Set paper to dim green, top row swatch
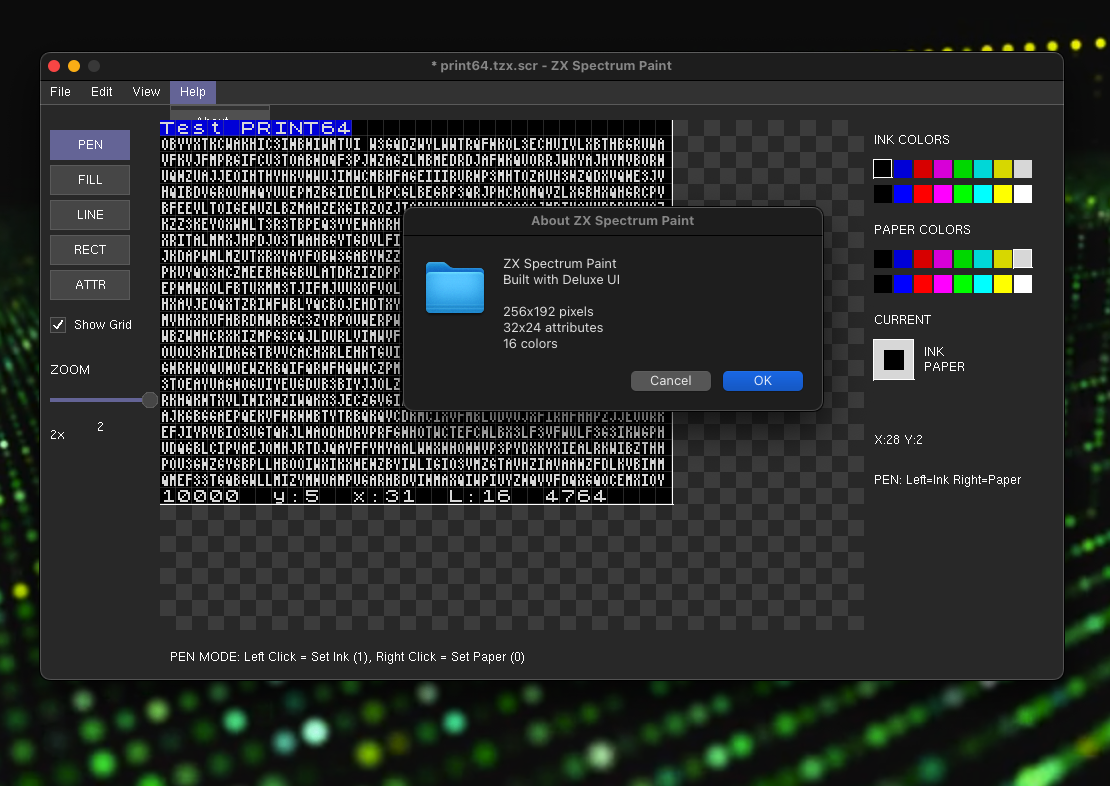The image size is (1110, 786). coord(963,259)
